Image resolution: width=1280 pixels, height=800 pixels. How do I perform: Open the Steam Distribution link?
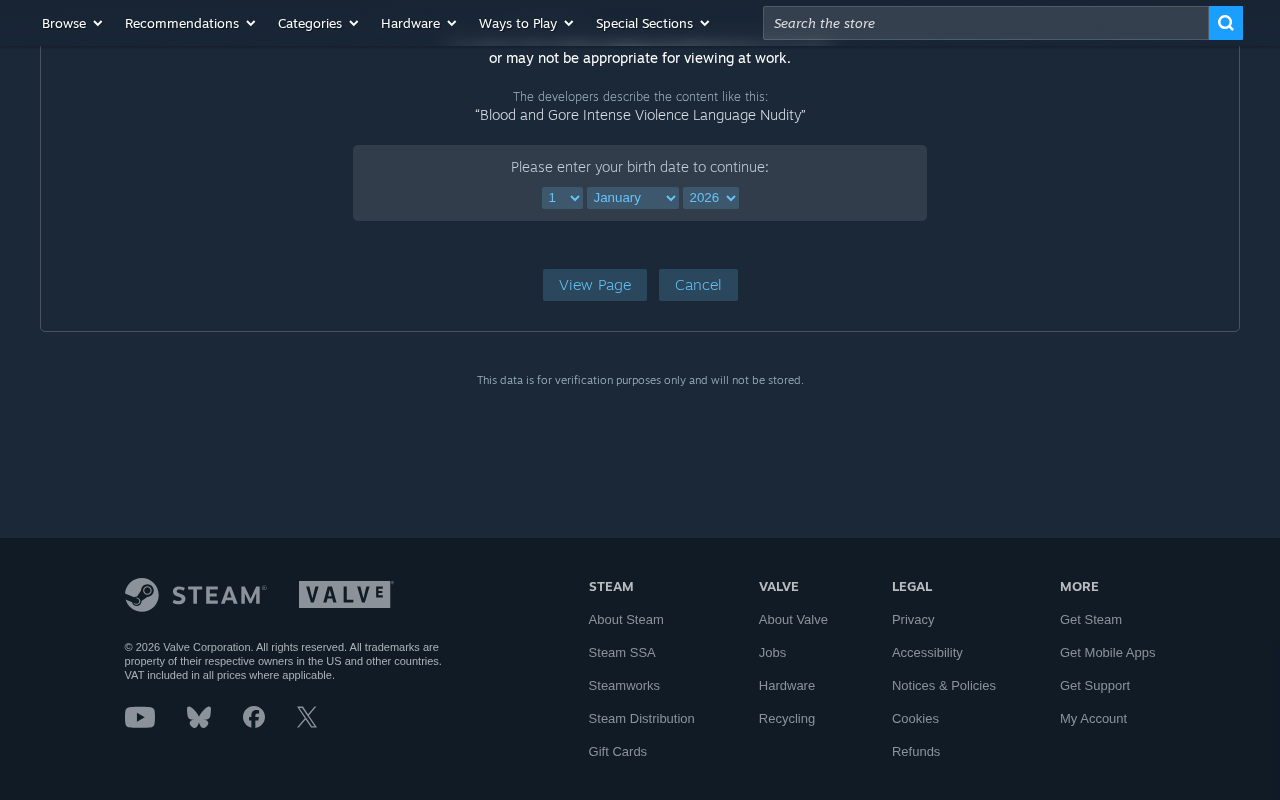click(x=642, y=719)
